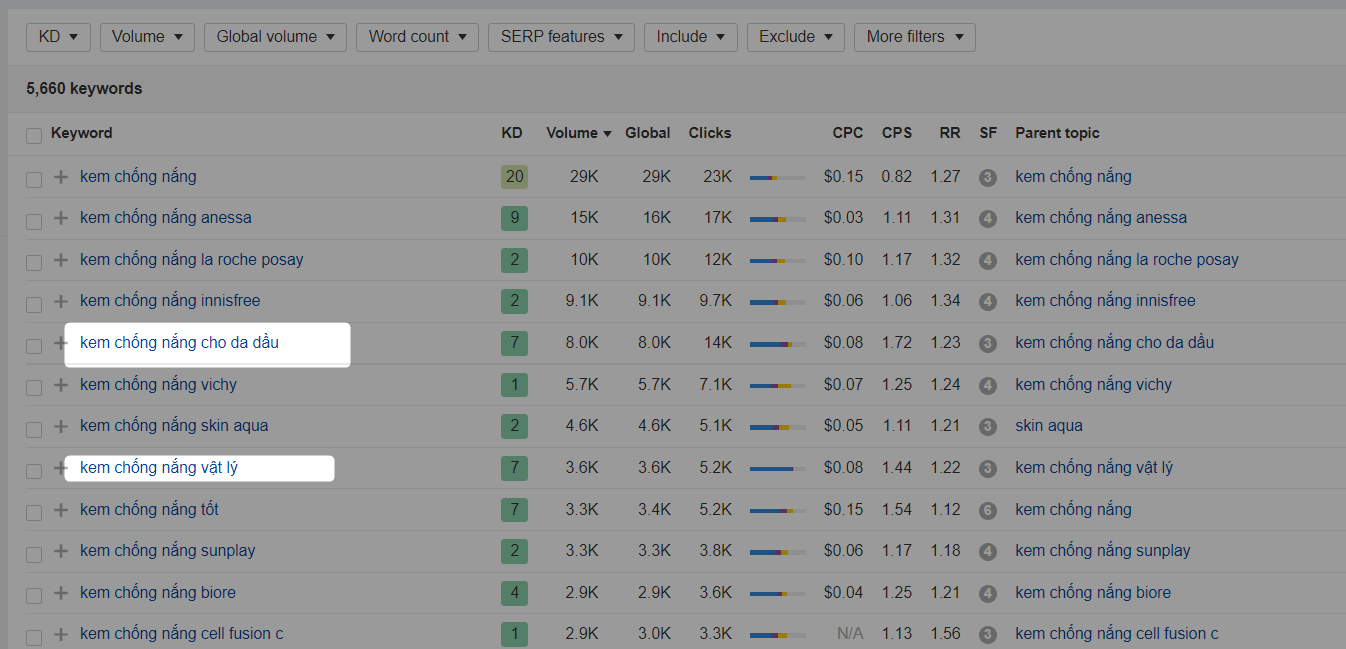Open SF badge for kem chống nắng la roche posay
The image size is (1346, 649).
988,261
